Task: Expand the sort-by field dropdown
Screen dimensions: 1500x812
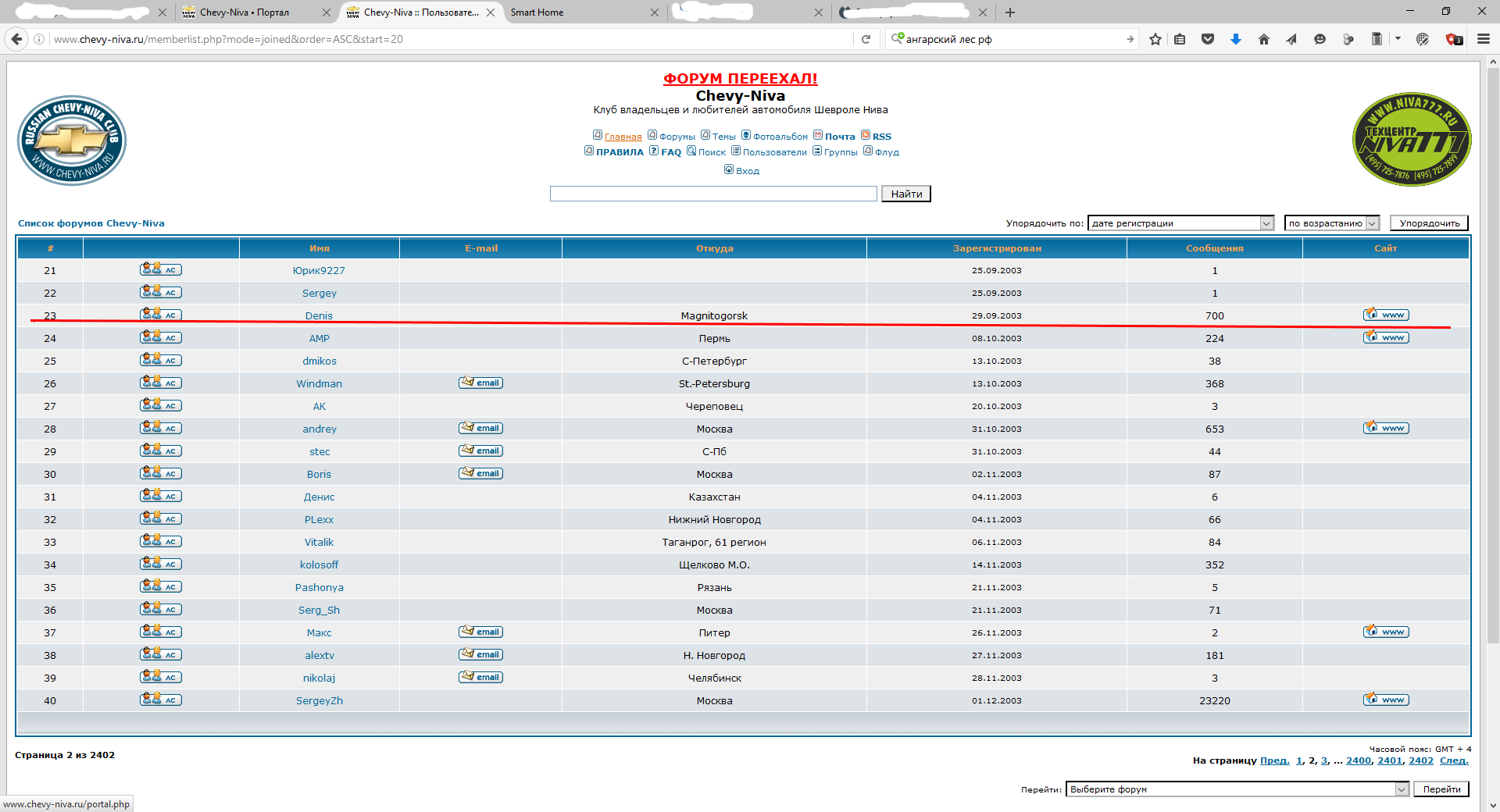Action: click(x=1266, y=223)
